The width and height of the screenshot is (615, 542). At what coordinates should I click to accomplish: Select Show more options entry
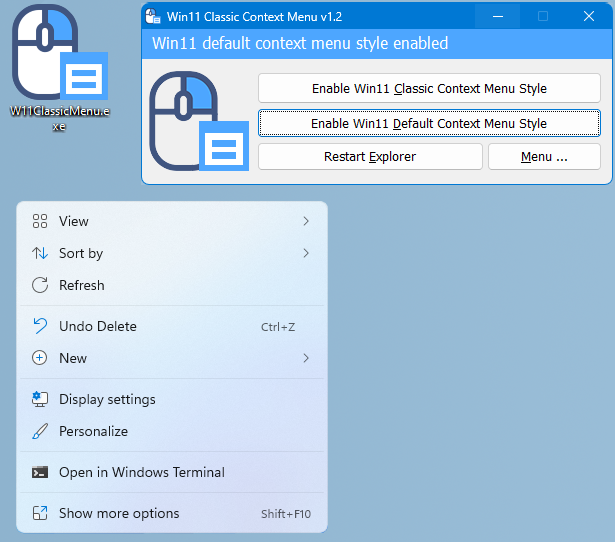[172, 513]
